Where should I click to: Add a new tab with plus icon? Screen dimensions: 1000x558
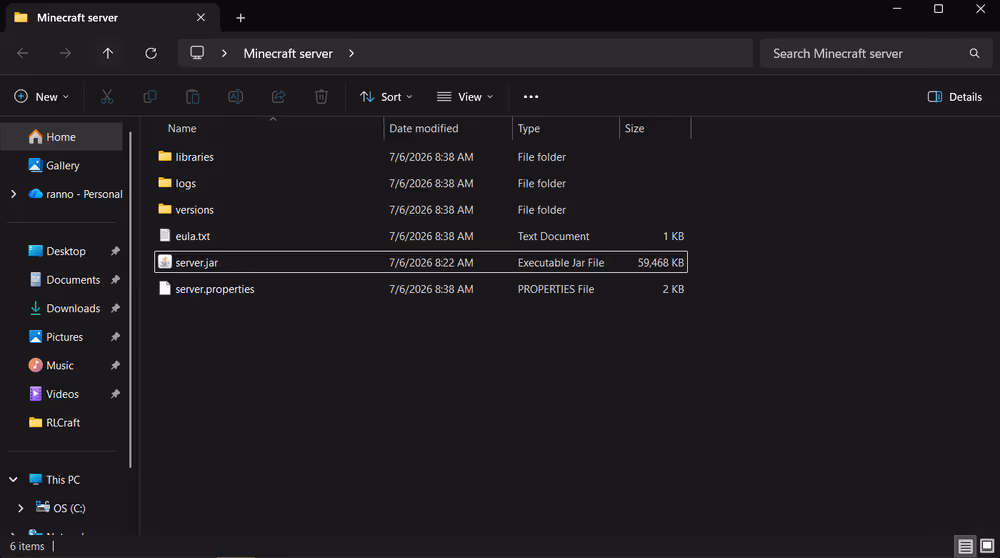[240, 18]
